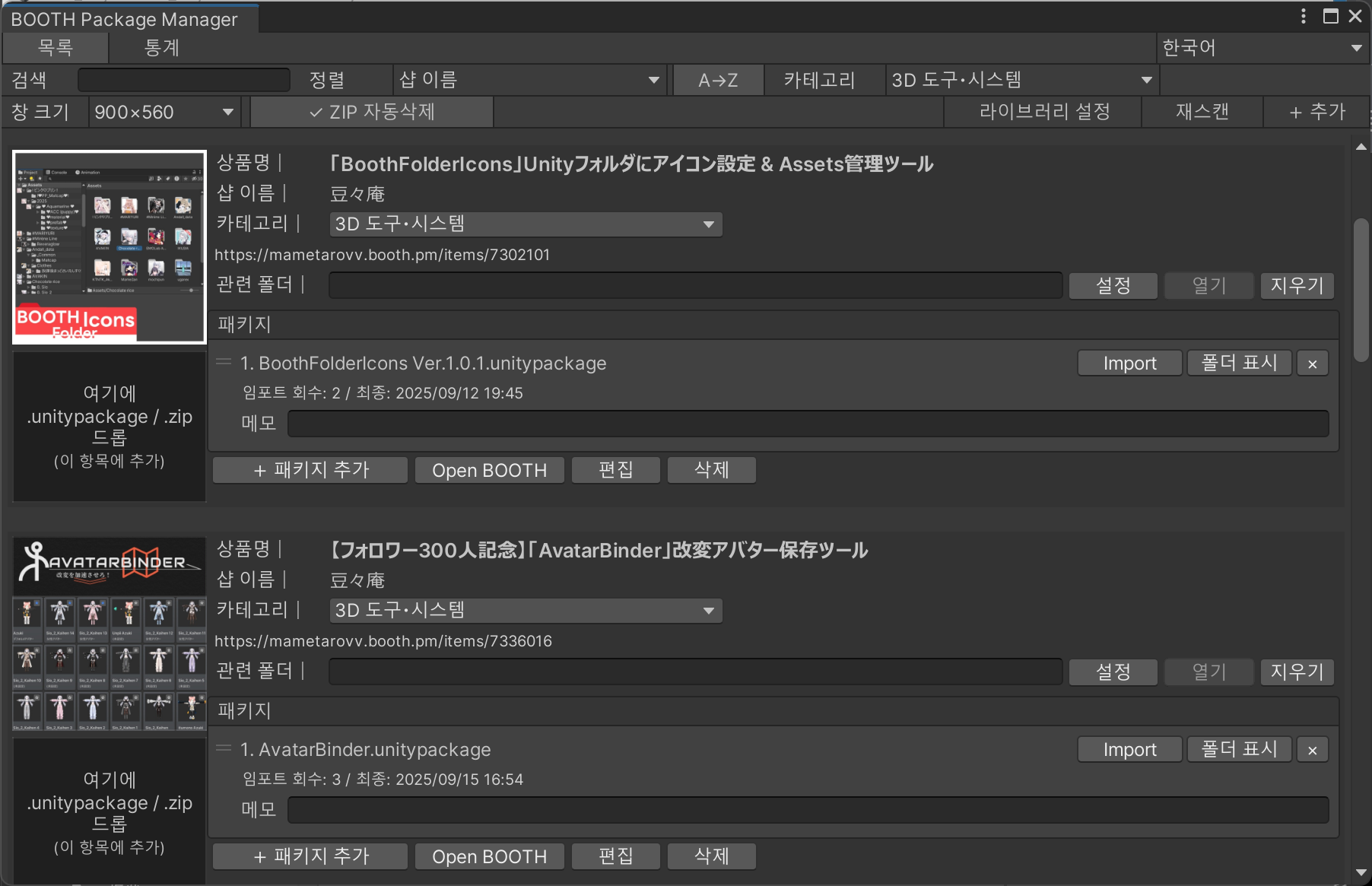This screenshot has width=1372, height=886.
Task: Open the window options three-dot menu
Action: coord(1303,16)
